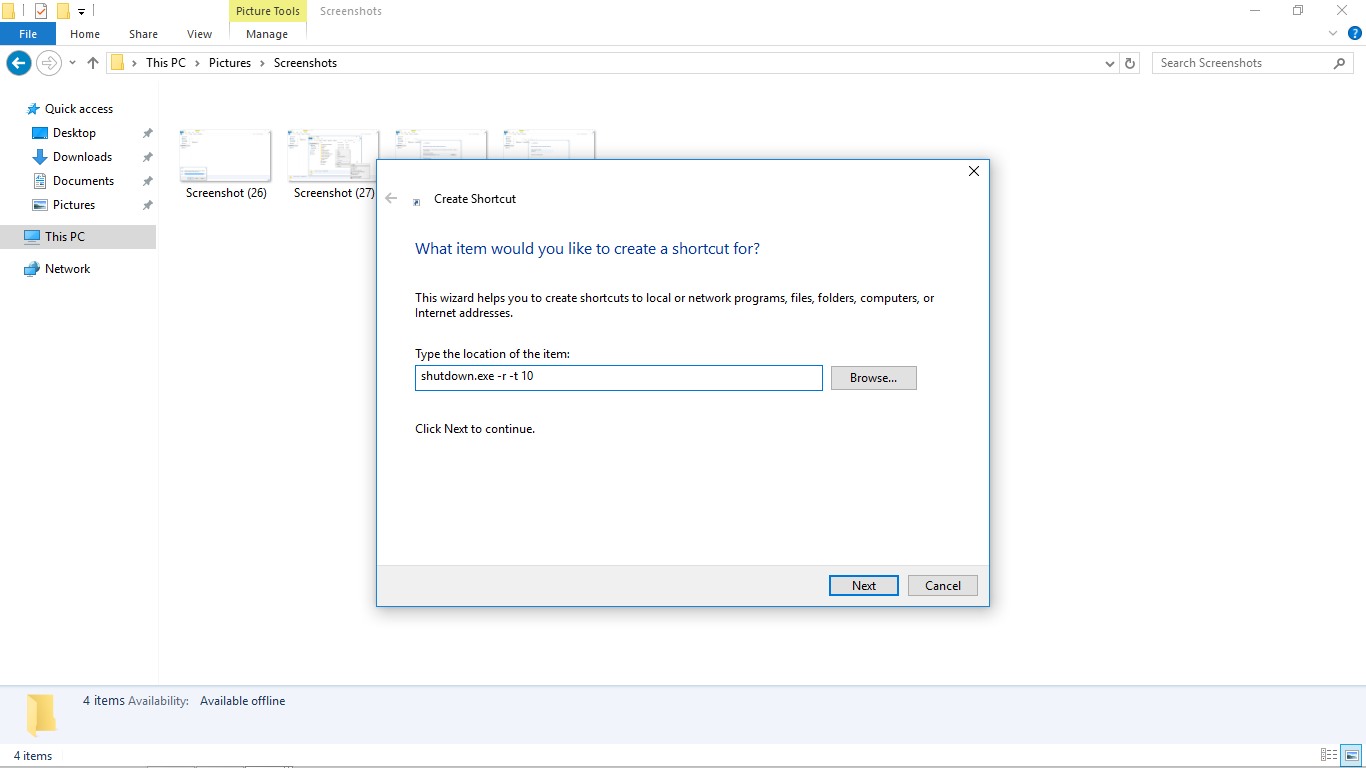Expand the chevron before This PC breadcrumb
Viewport: 1366px width, 768px height.
tap(134, 63)
